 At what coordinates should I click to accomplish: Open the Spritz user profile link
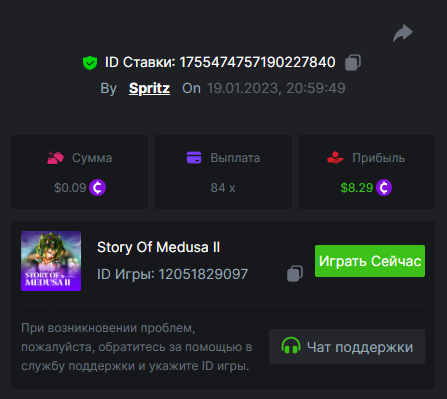[149, 88]
